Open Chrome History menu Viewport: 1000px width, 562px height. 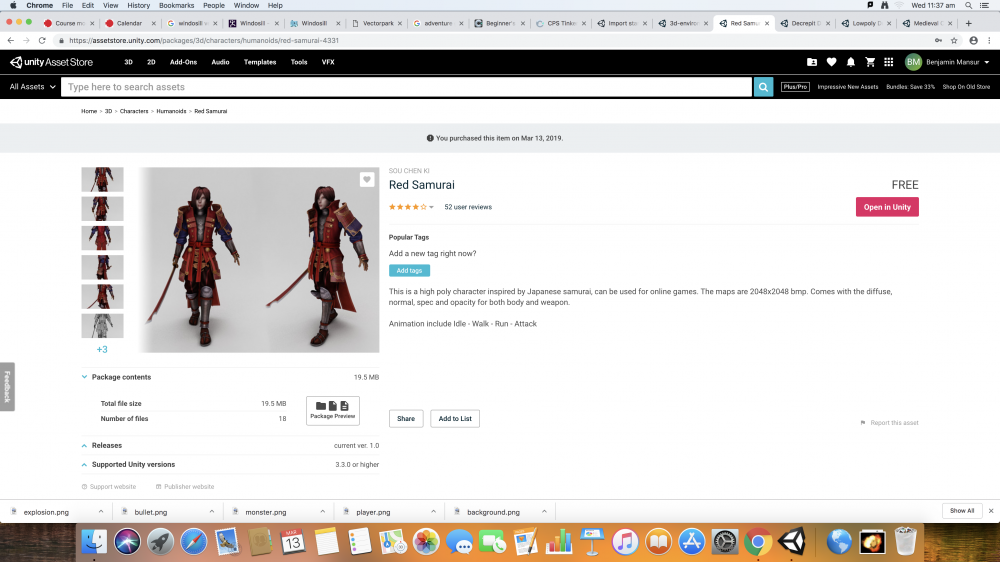click(x=138, y=5)
